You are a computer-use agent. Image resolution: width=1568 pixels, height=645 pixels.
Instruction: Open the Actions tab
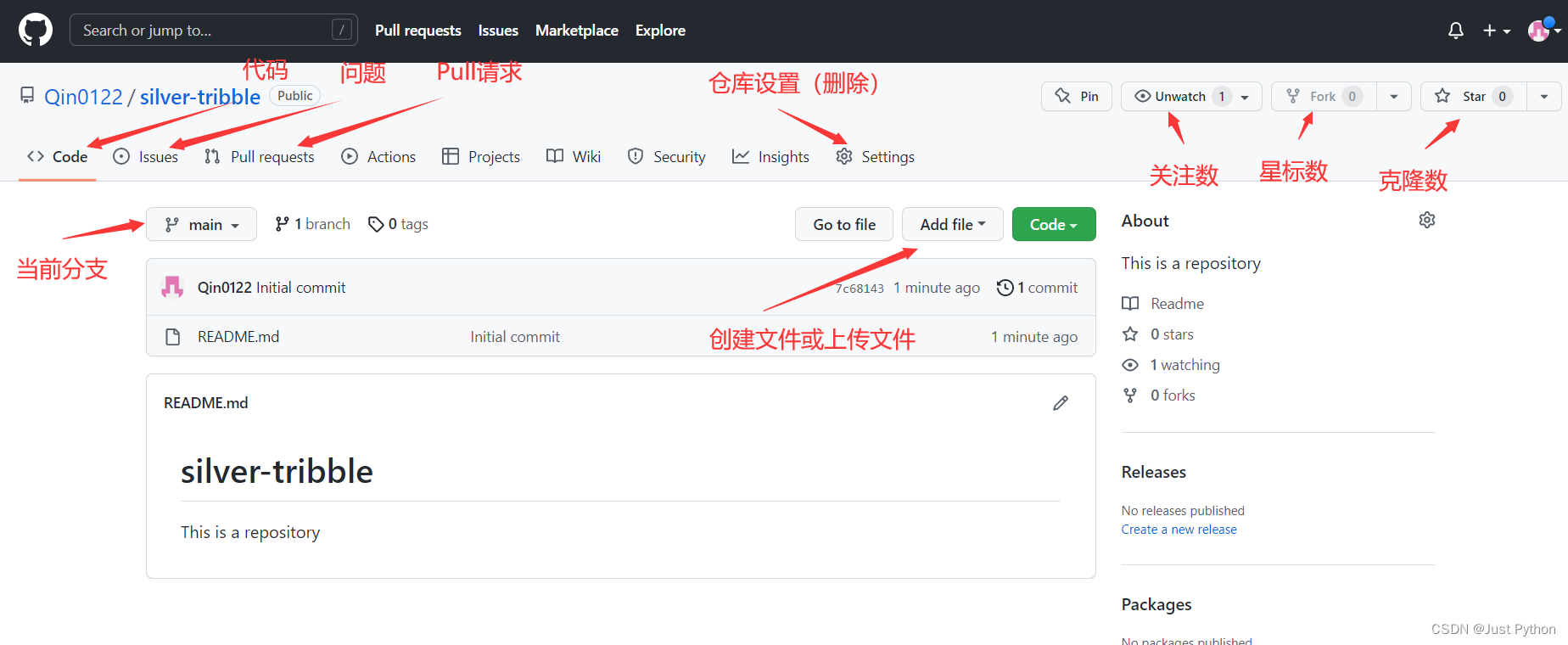[x=378, y=156]
